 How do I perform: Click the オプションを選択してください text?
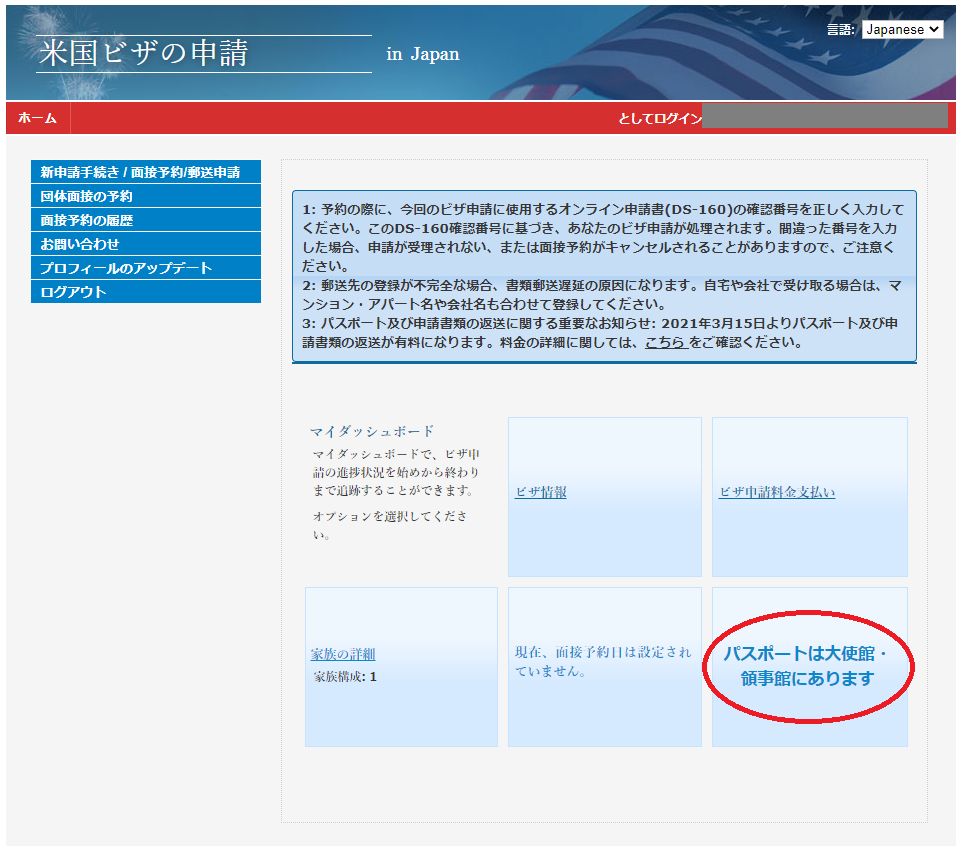(x=390, y=525)
